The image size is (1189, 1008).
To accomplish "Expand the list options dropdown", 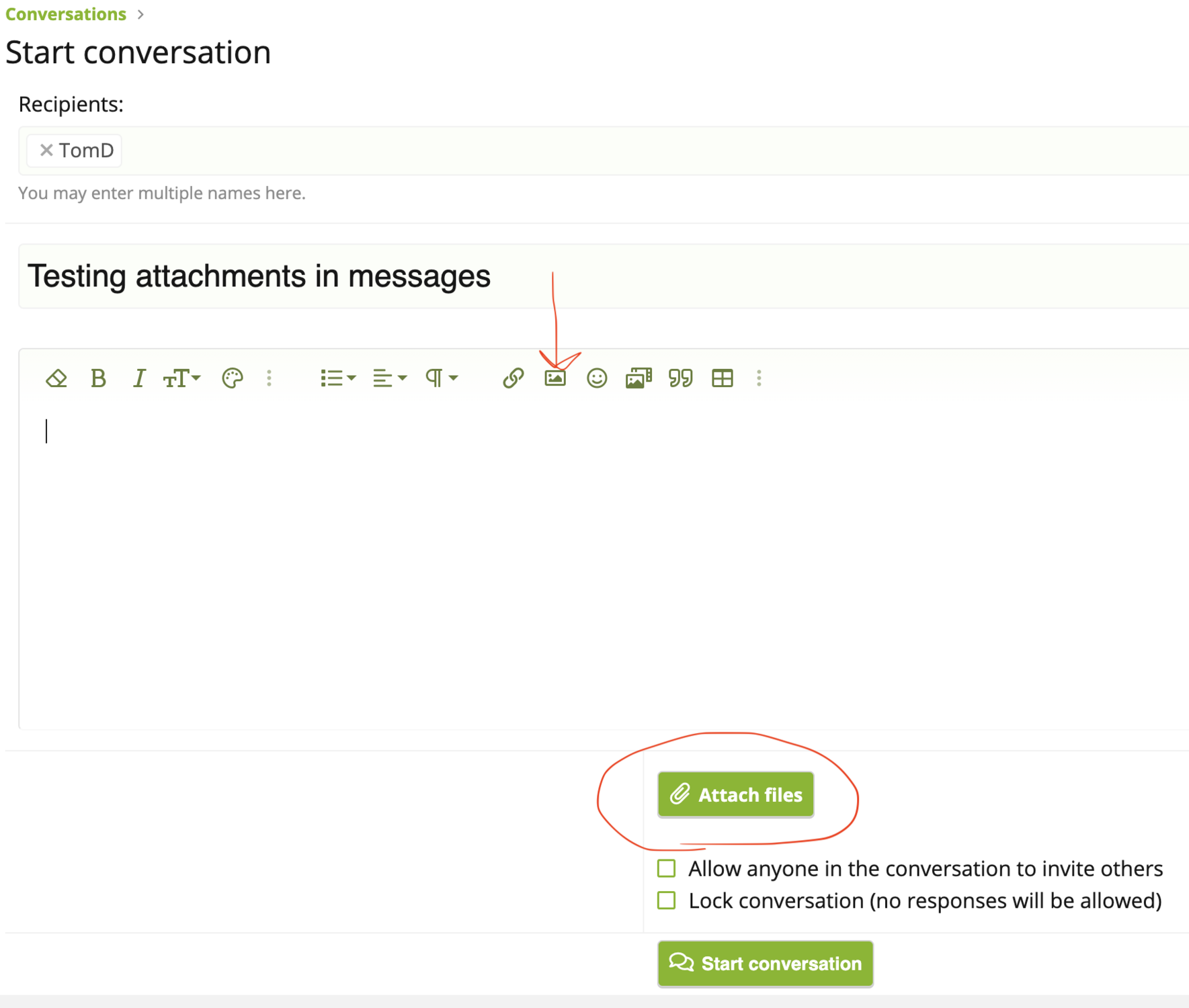I will [337, 378].
